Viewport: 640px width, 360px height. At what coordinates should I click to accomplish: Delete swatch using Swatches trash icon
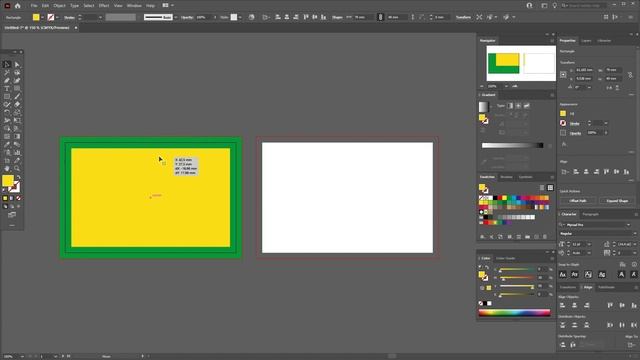click(x=545, y=237)
